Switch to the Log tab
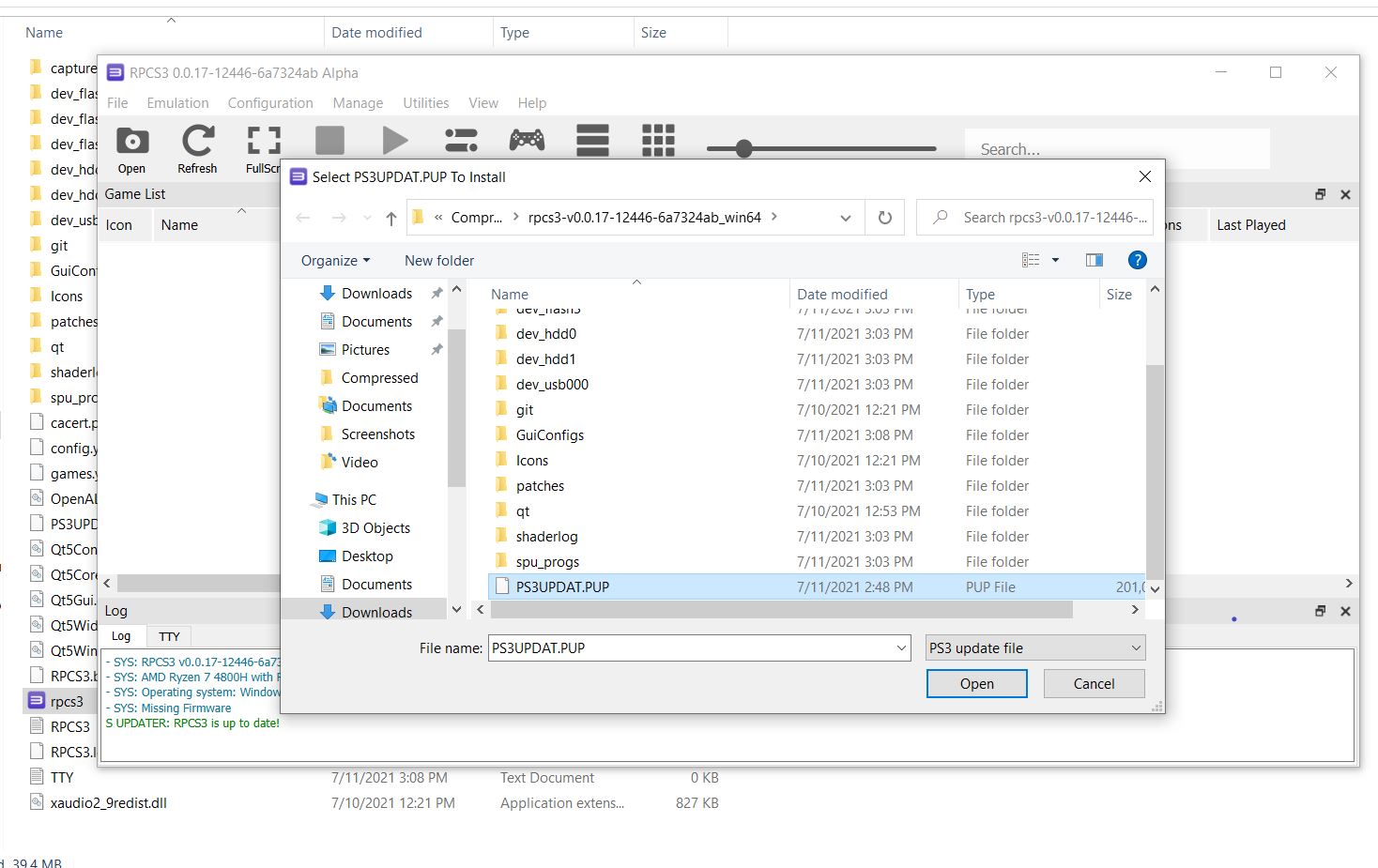Screen dimensions: 1378x868 (x=122, y=636)
